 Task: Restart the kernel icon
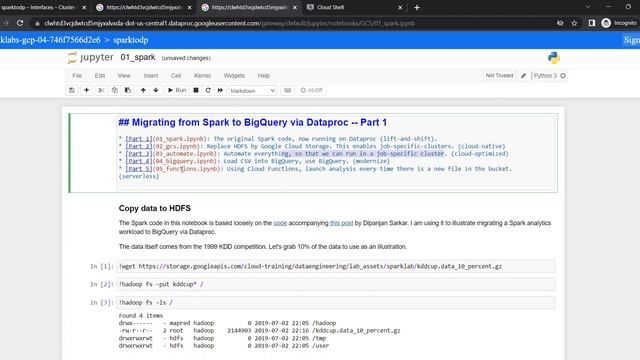tap(208, 90)
